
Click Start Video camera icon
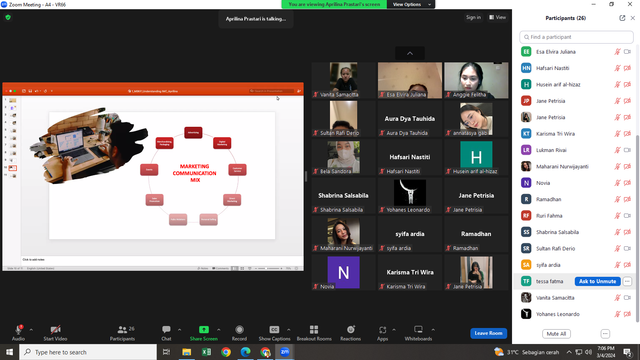pyautogui.click(x=56, y=330)
